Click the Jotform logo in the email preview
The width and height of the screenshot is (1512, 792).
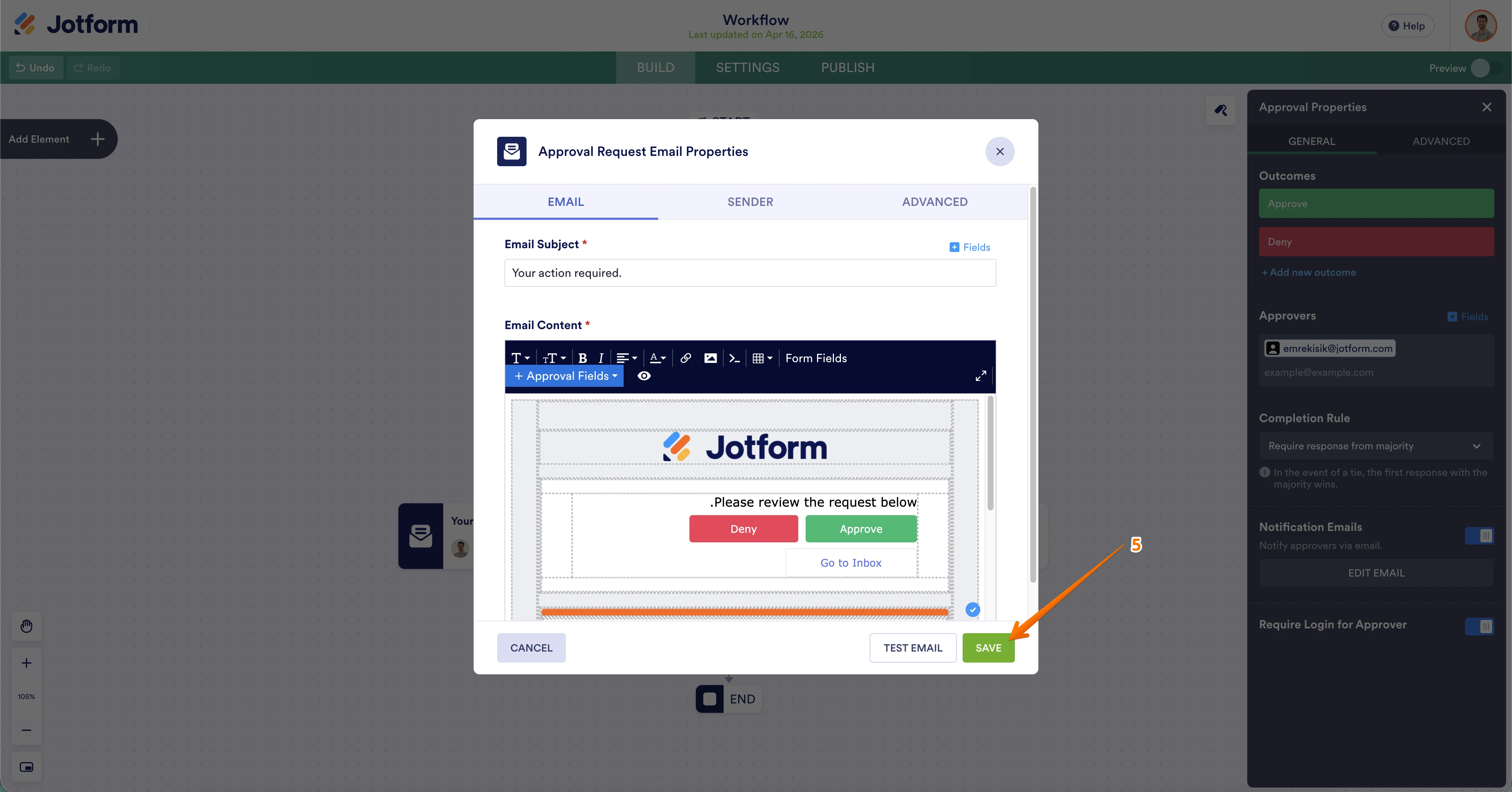(x=745, y=447)
